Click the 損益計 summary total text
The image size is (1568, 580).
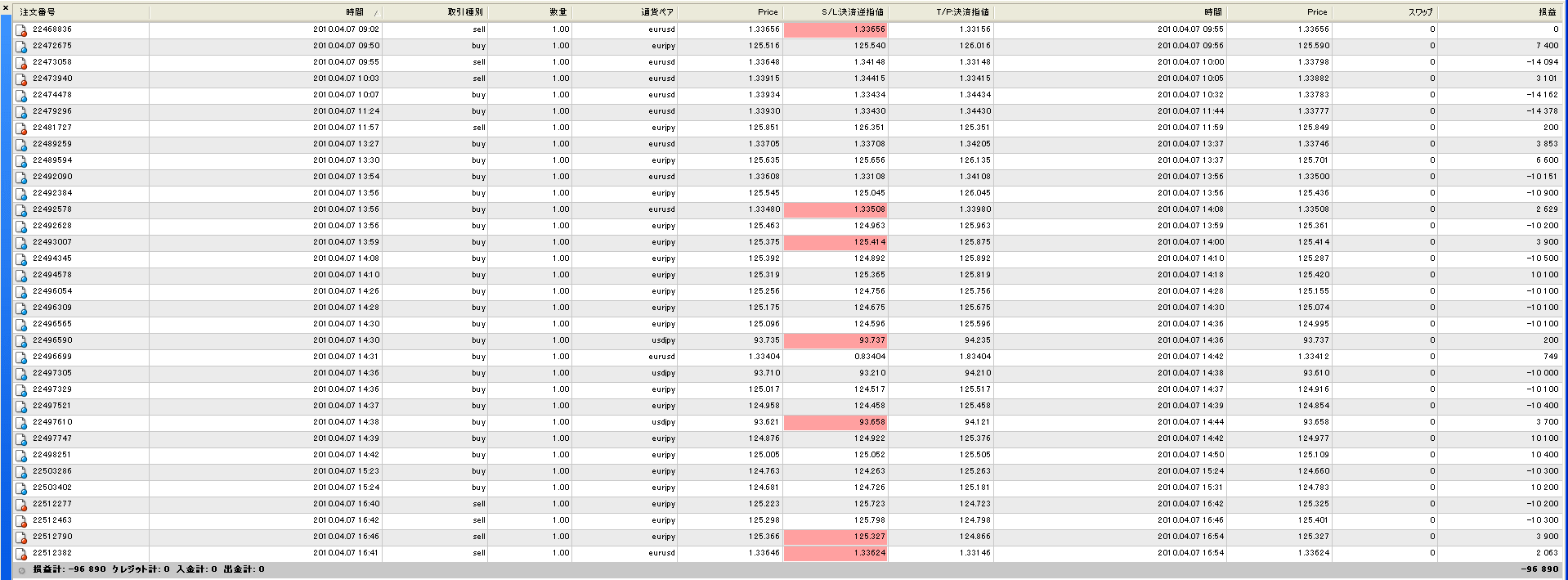(x=69, y=569)
